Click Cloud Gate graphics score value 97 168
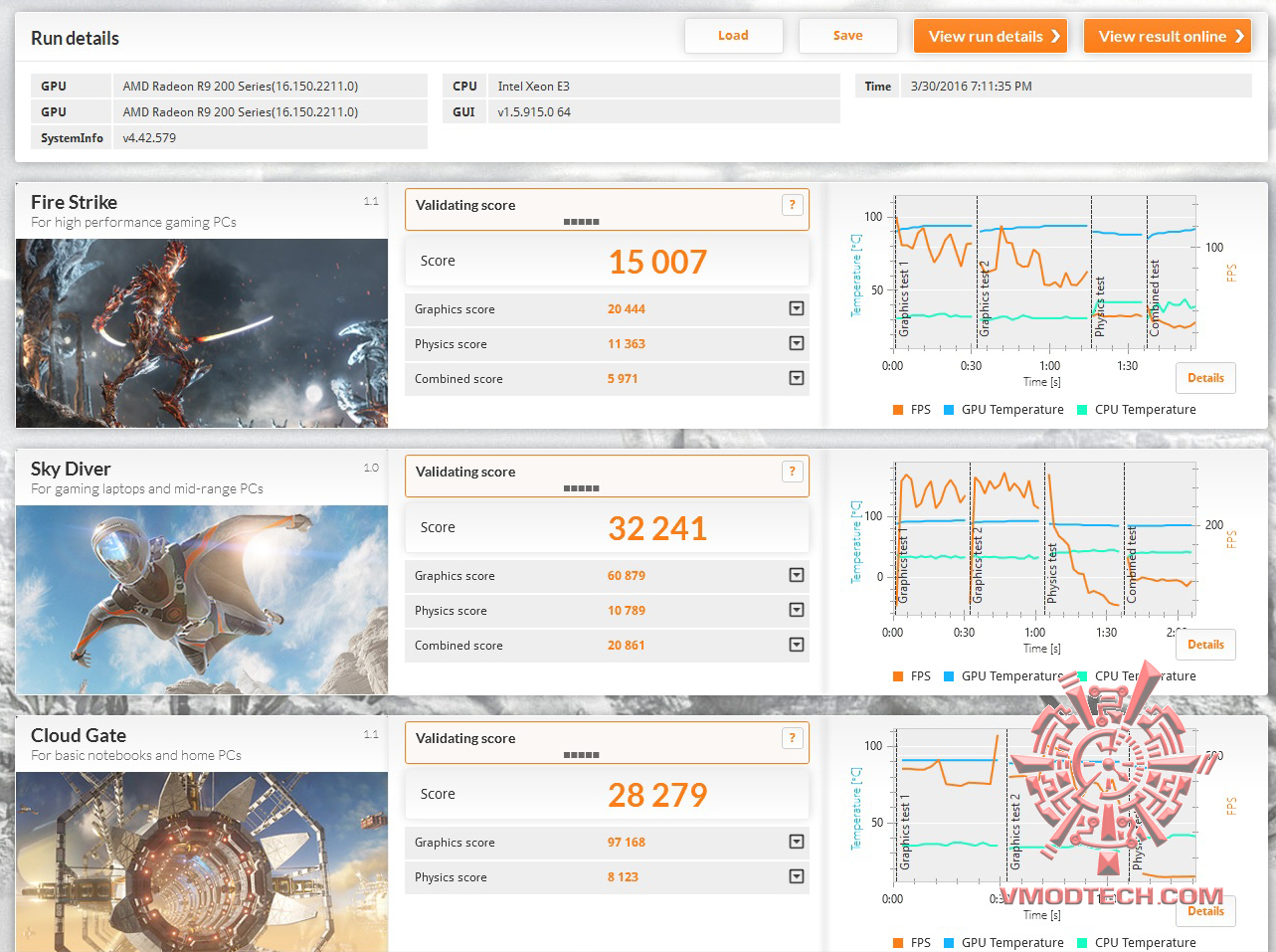The height and width of the screenshot is (952, 1276). pos(627,843)
